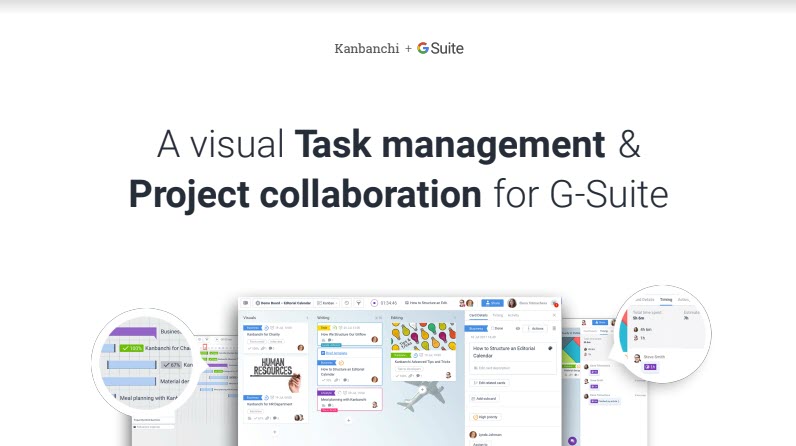The image size is (796, 446).
Task: Open the 'Meal planning with Kanbanchi' card in the Writing list
Action: pos(349,400)
